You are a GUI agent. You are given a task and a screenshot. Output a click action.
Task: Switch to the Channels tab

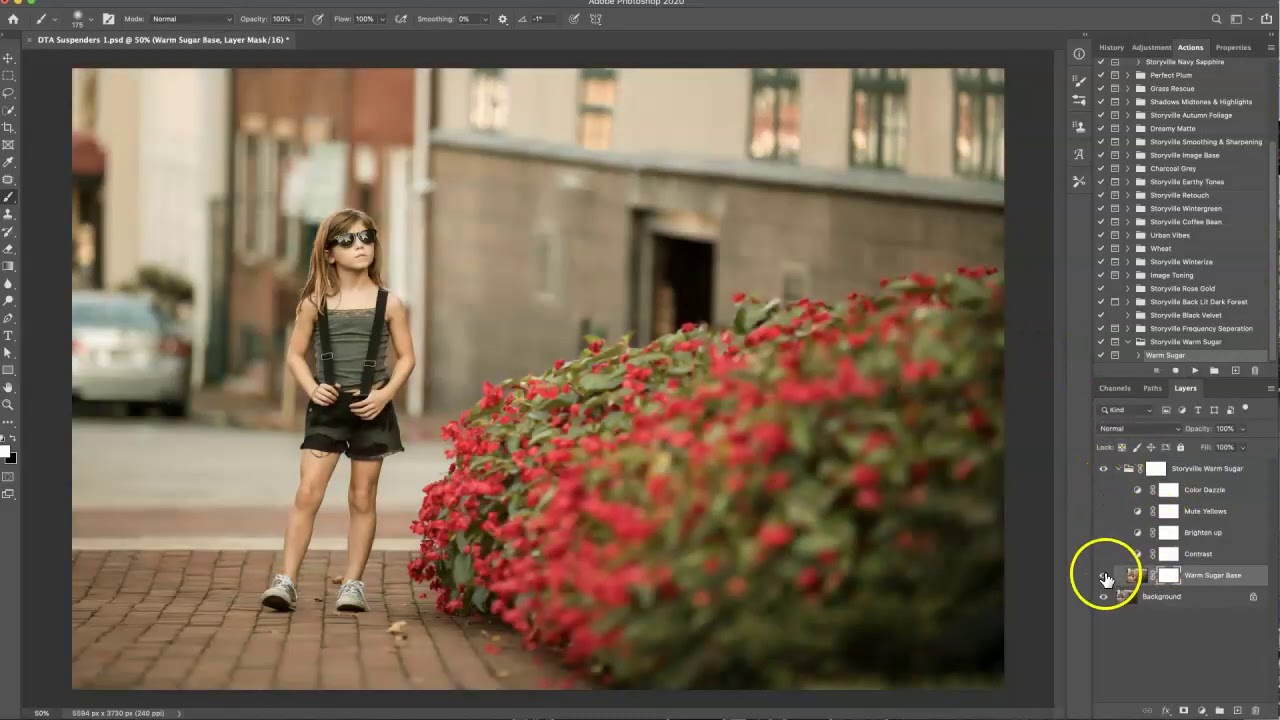(1114, 388)
